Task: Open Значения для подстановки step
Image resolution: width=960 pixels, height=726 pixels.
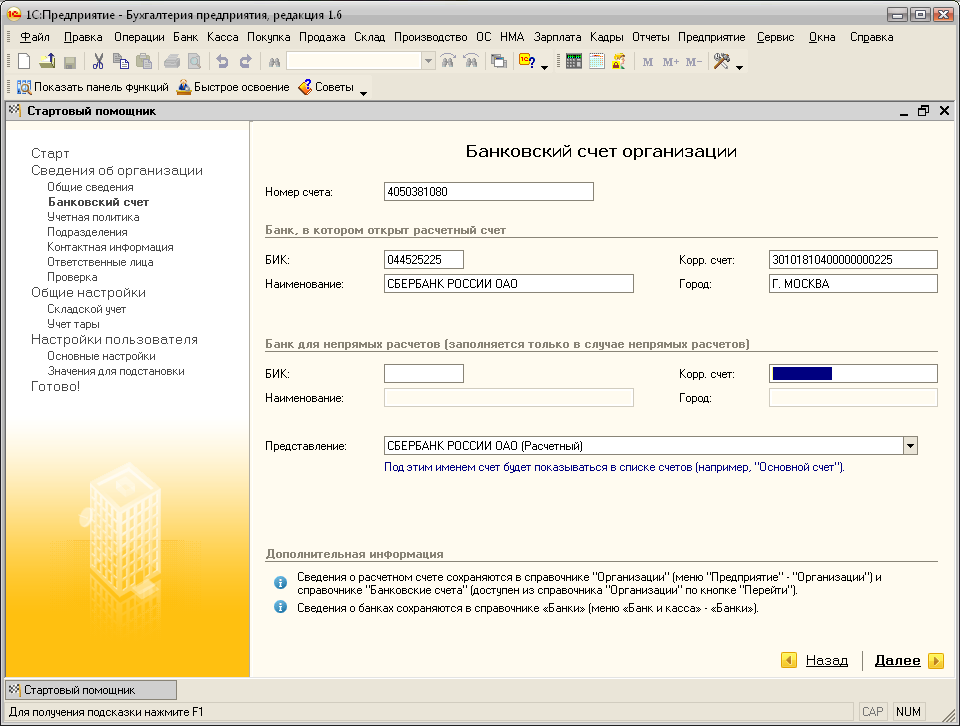Action: (116, 371)
